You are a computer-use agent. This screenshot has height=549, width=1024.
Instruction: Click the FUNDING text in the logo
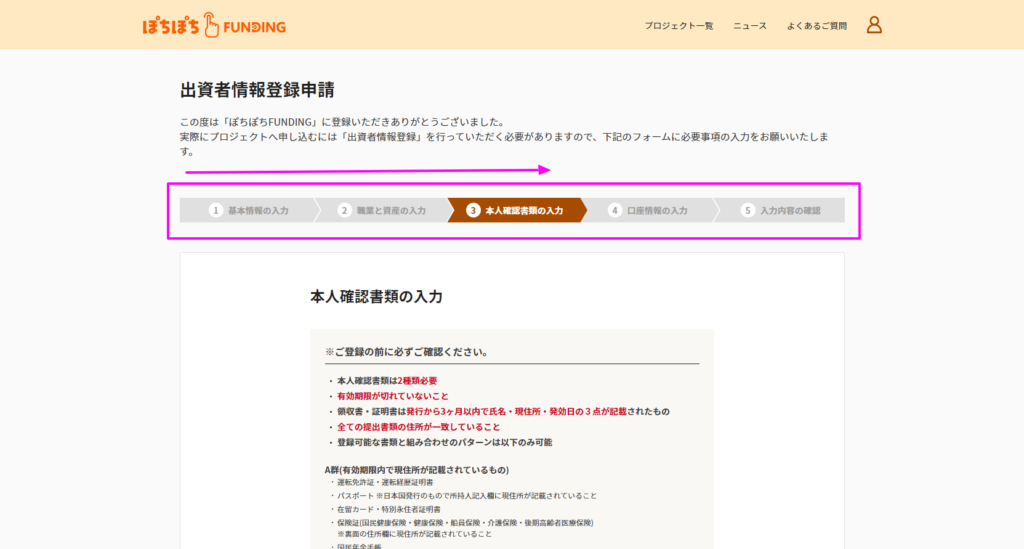click(x=254, y=27)
